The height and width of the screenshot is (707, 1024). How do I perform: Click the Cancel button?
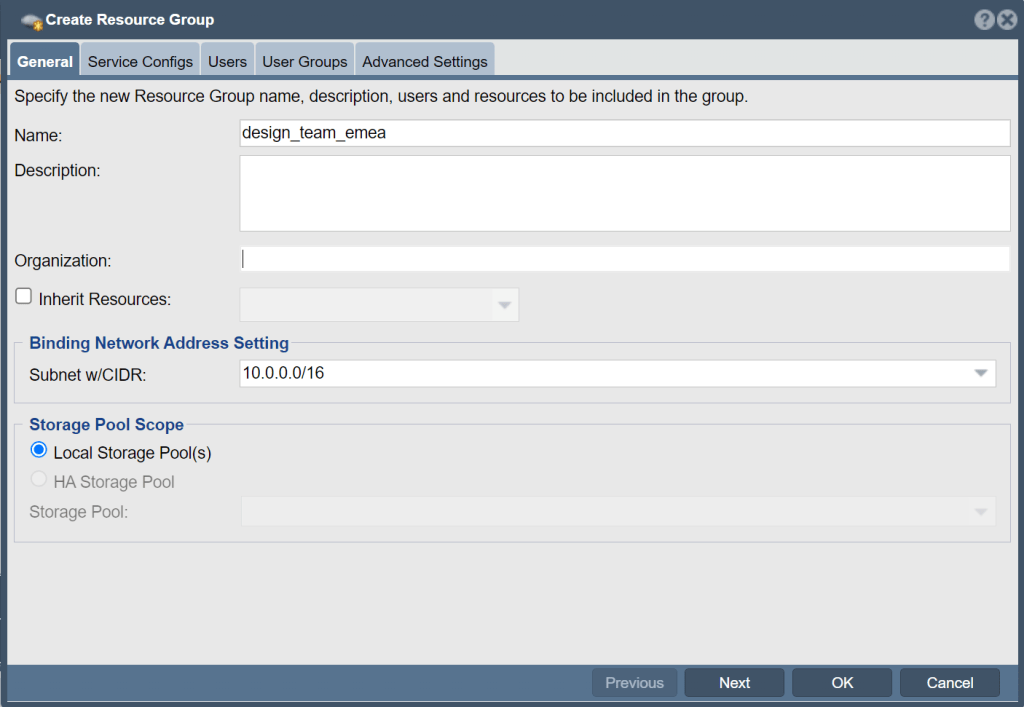pyautogui.click(x=949, y=682)
